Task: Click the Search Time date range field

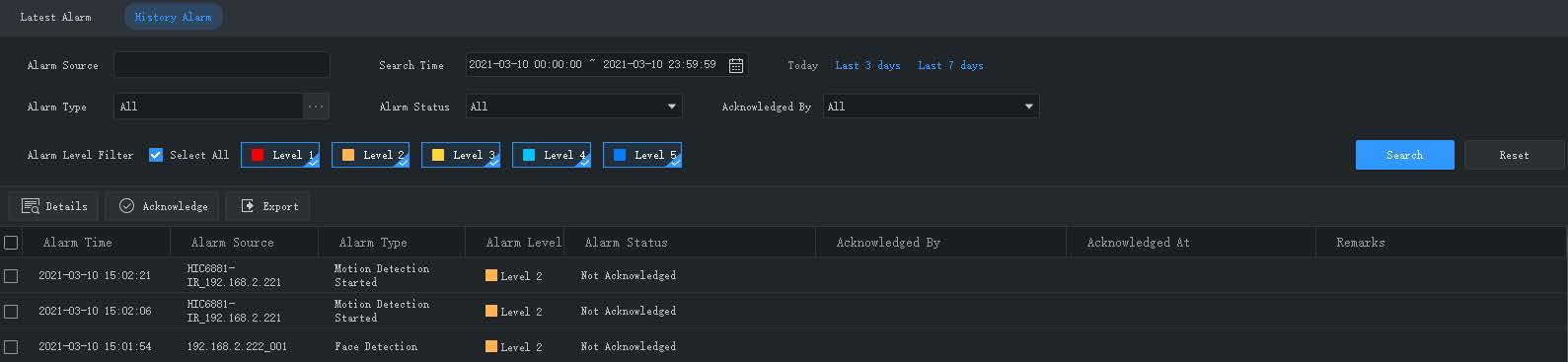Action: coord(606,65)
